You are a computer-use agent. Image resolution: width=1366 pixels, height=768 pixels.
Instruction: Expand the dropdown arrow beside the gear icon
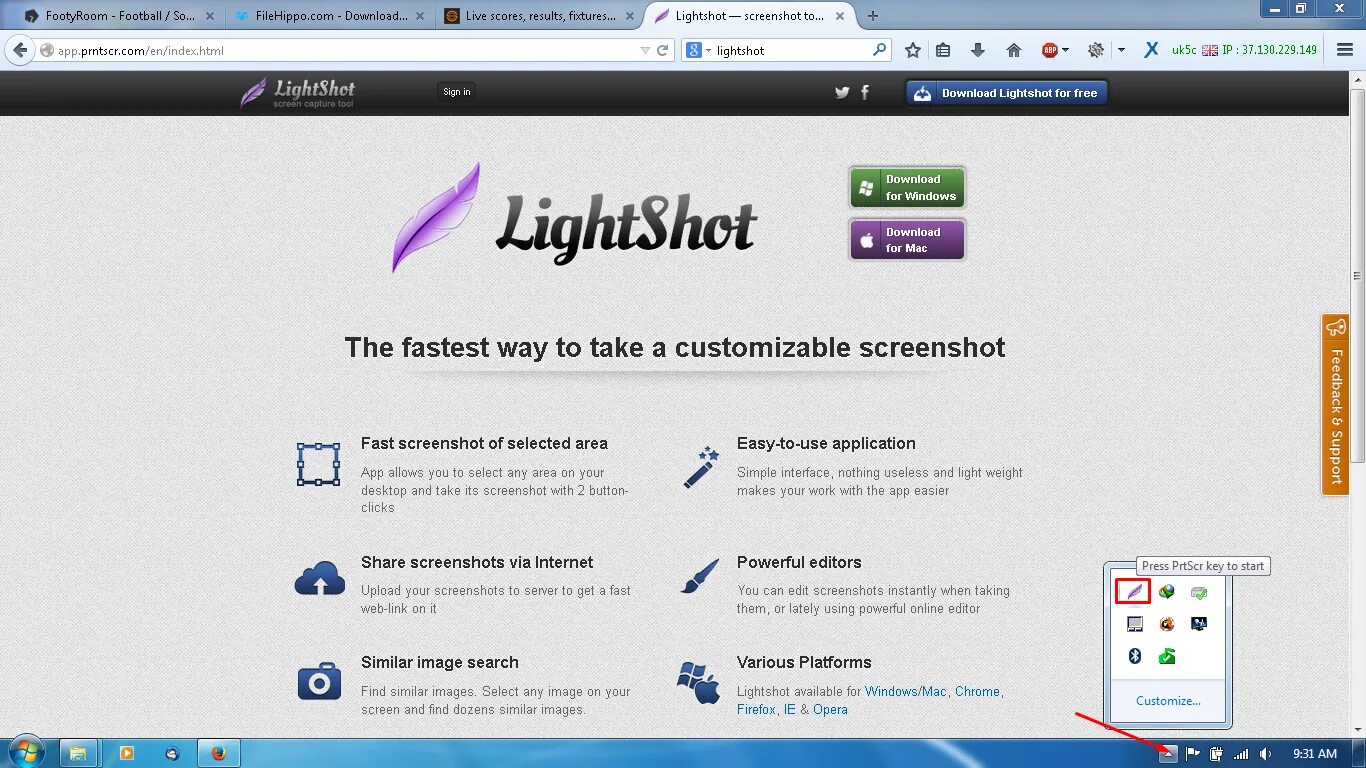[x=1121, y=50]
